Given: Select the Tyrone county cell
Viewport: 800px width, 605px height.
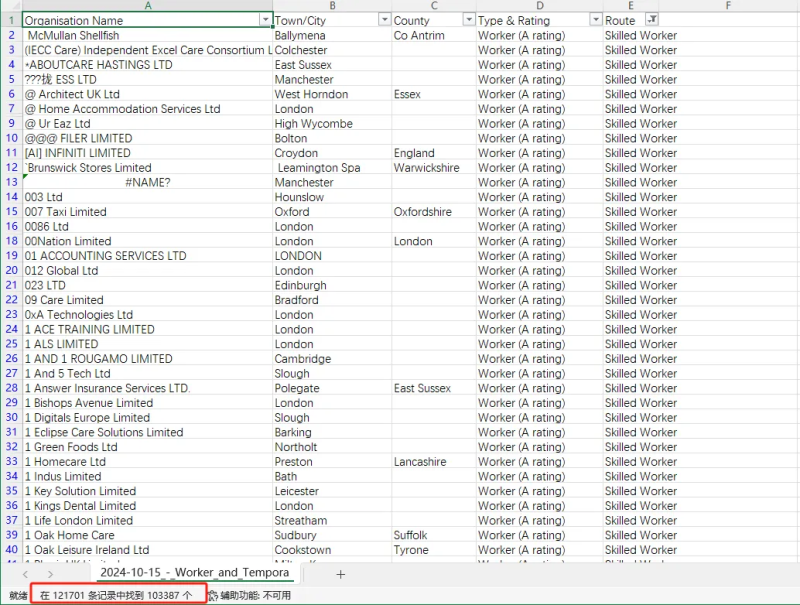Looking at the screenshot, I should coord(434,549).
